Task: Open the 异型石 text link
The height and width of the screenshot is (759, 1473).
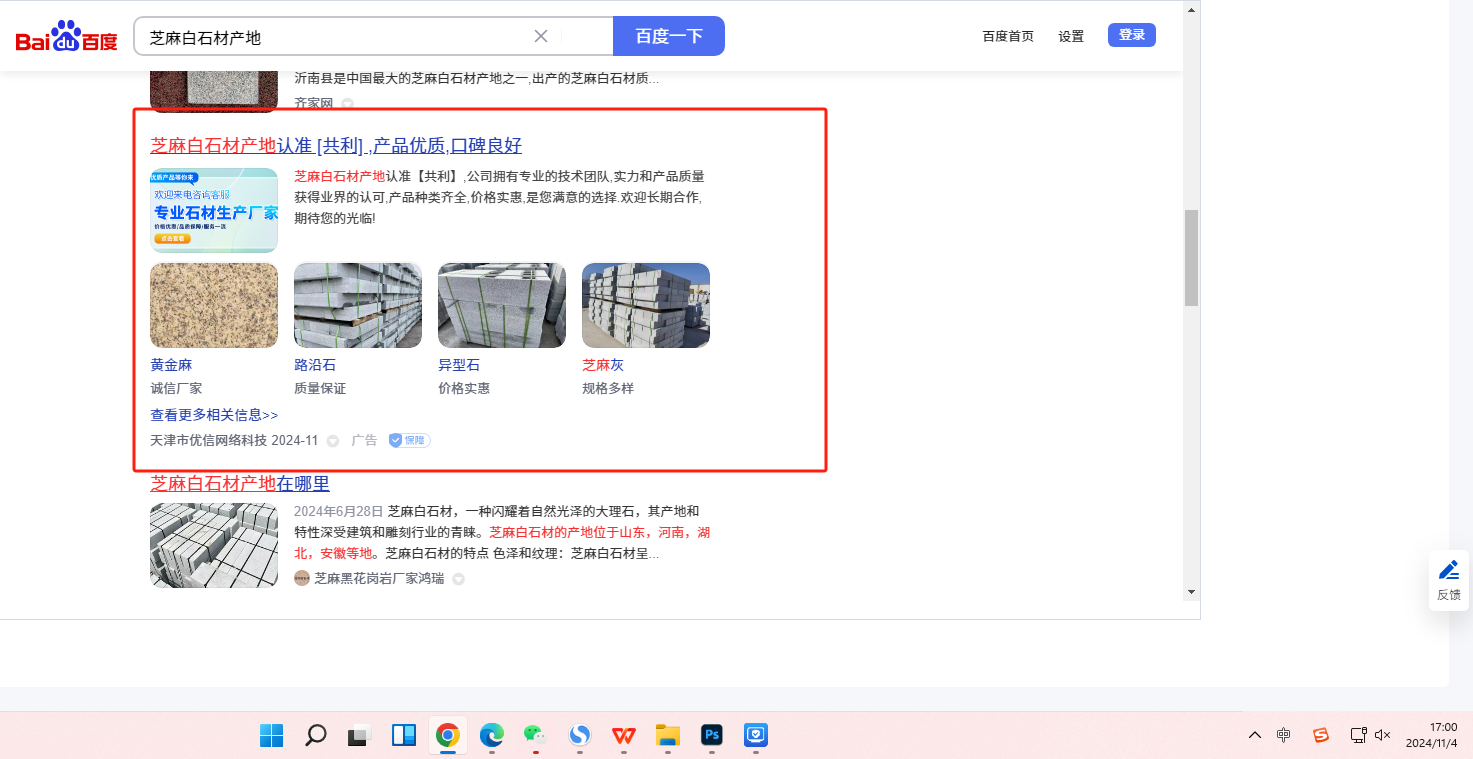Action: pyautogui.click(x=459, y=365)
